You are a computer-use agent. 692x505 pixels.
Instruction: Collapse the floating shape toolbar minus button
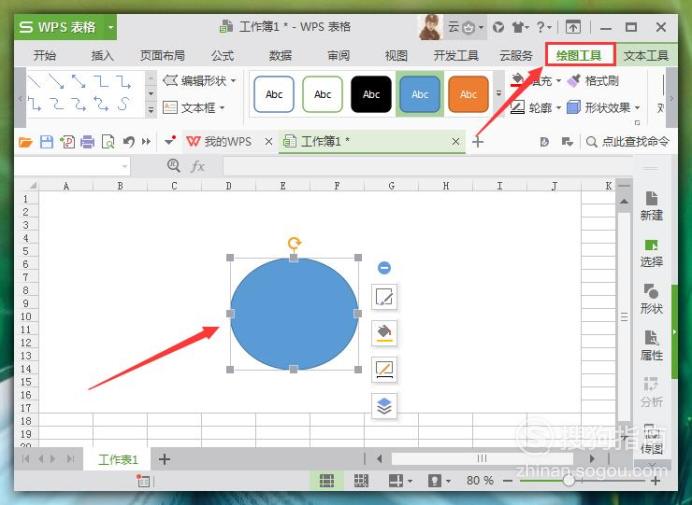pyautogui.click(x=384, y=268)
